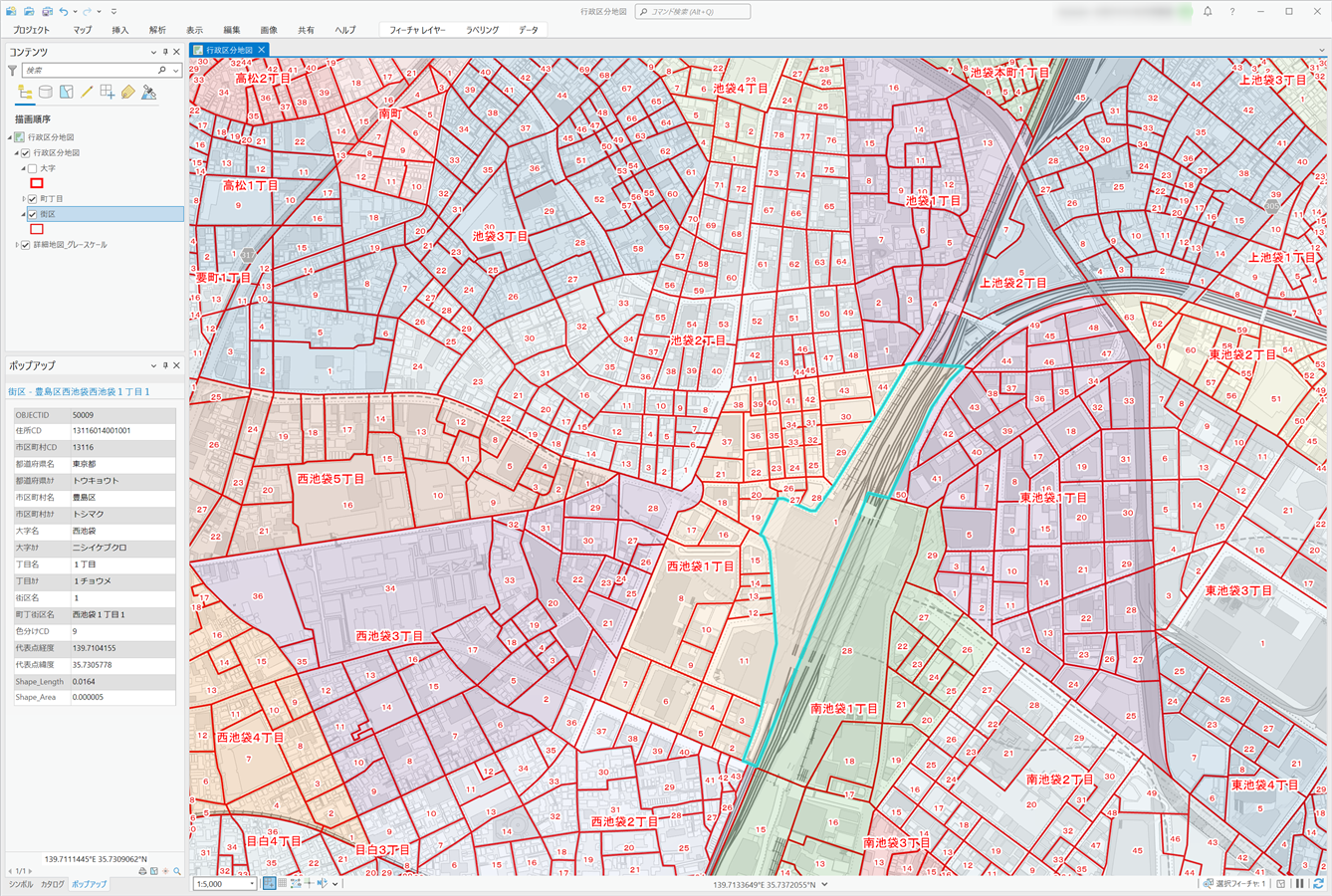Click the red symbol swatch under 街区
This screenshot has width=1332, height=896.
coord(37,230)
